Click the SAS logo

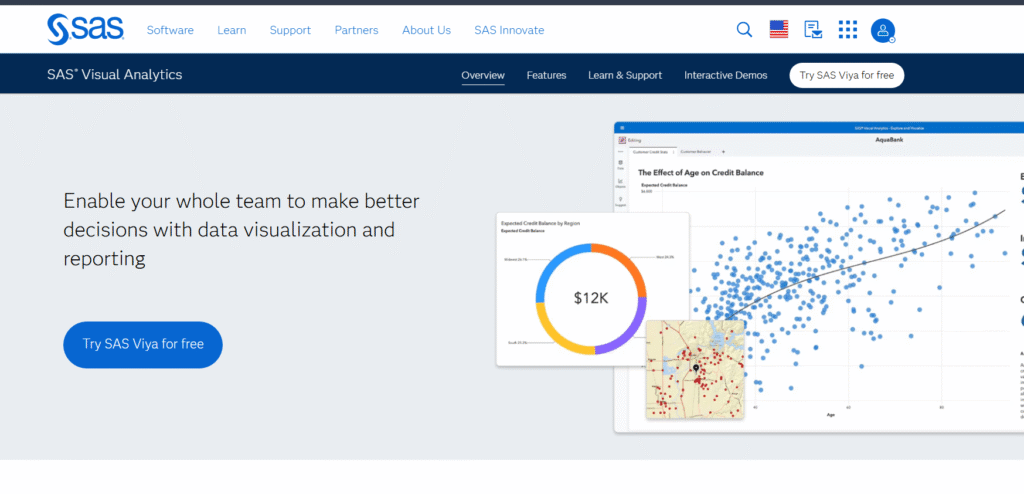(x=86, y=29)
